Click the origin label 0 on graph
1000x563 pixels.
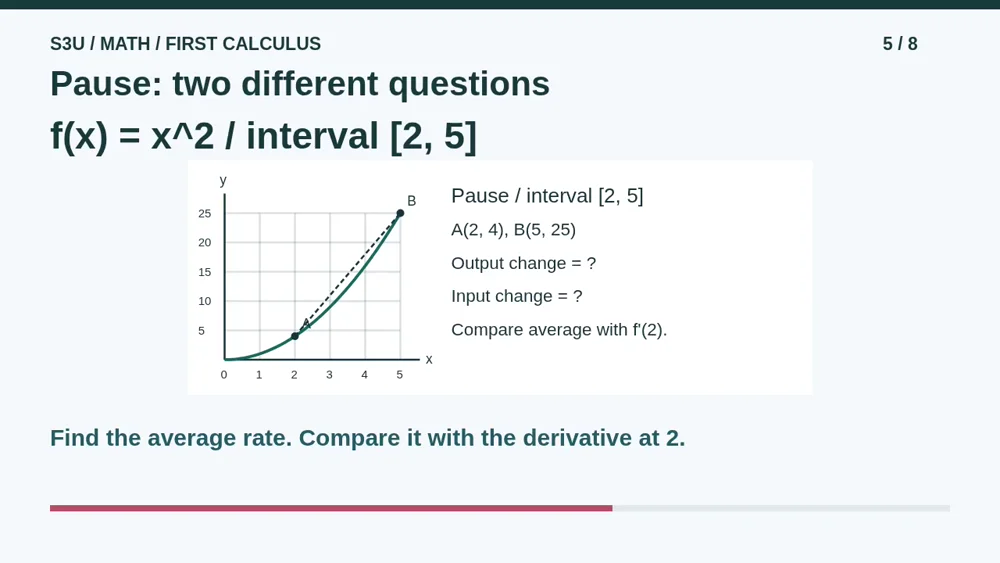pos(224,375)
